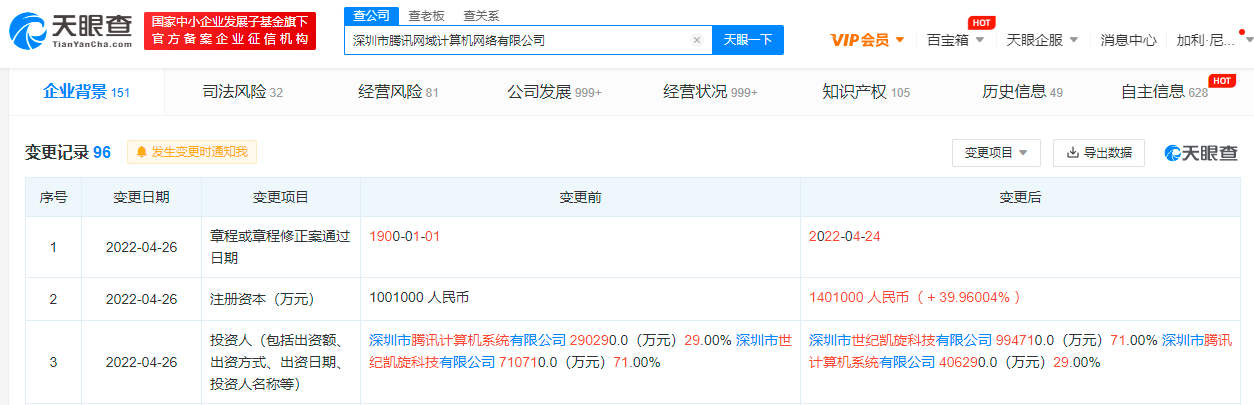Click the 1001000 人民币 value
Viewport: 1254px width, 405px height.
point(420,298)
